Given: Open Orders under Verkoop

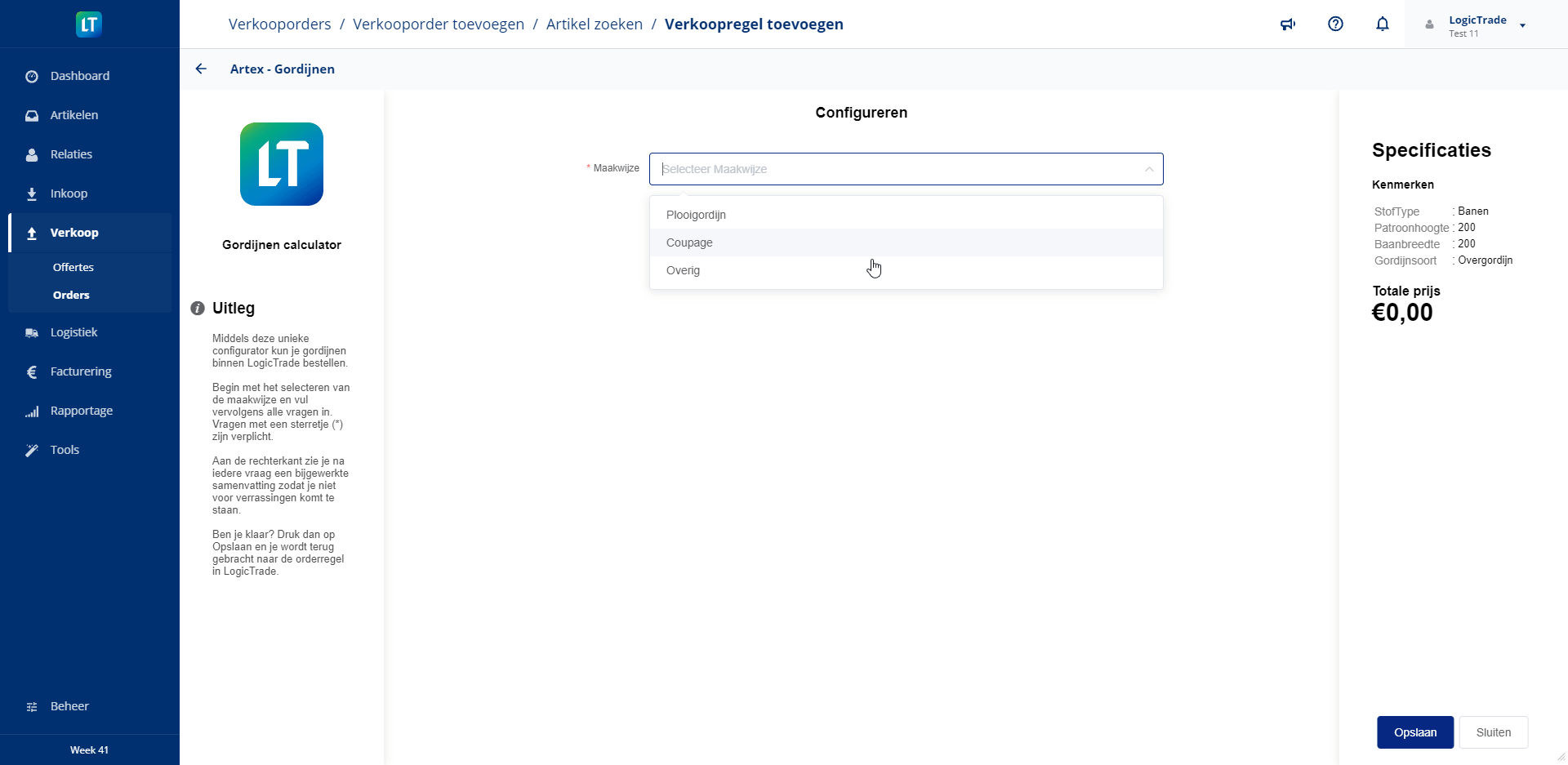Looking at the screenshot, I should pyautogui.click(x=71, y=295).
